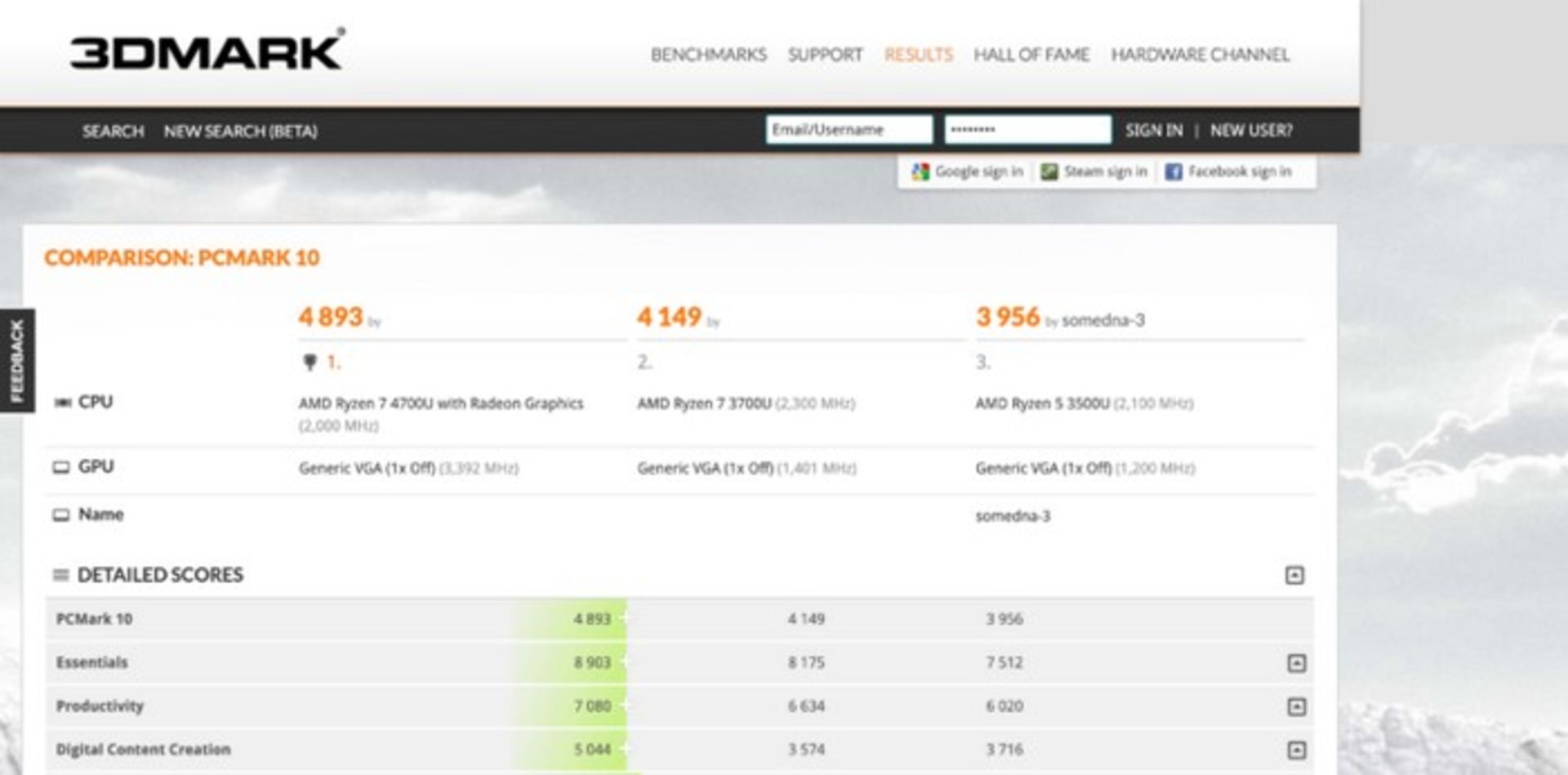Click the Facebook sign in icon

coord(1174,171)
